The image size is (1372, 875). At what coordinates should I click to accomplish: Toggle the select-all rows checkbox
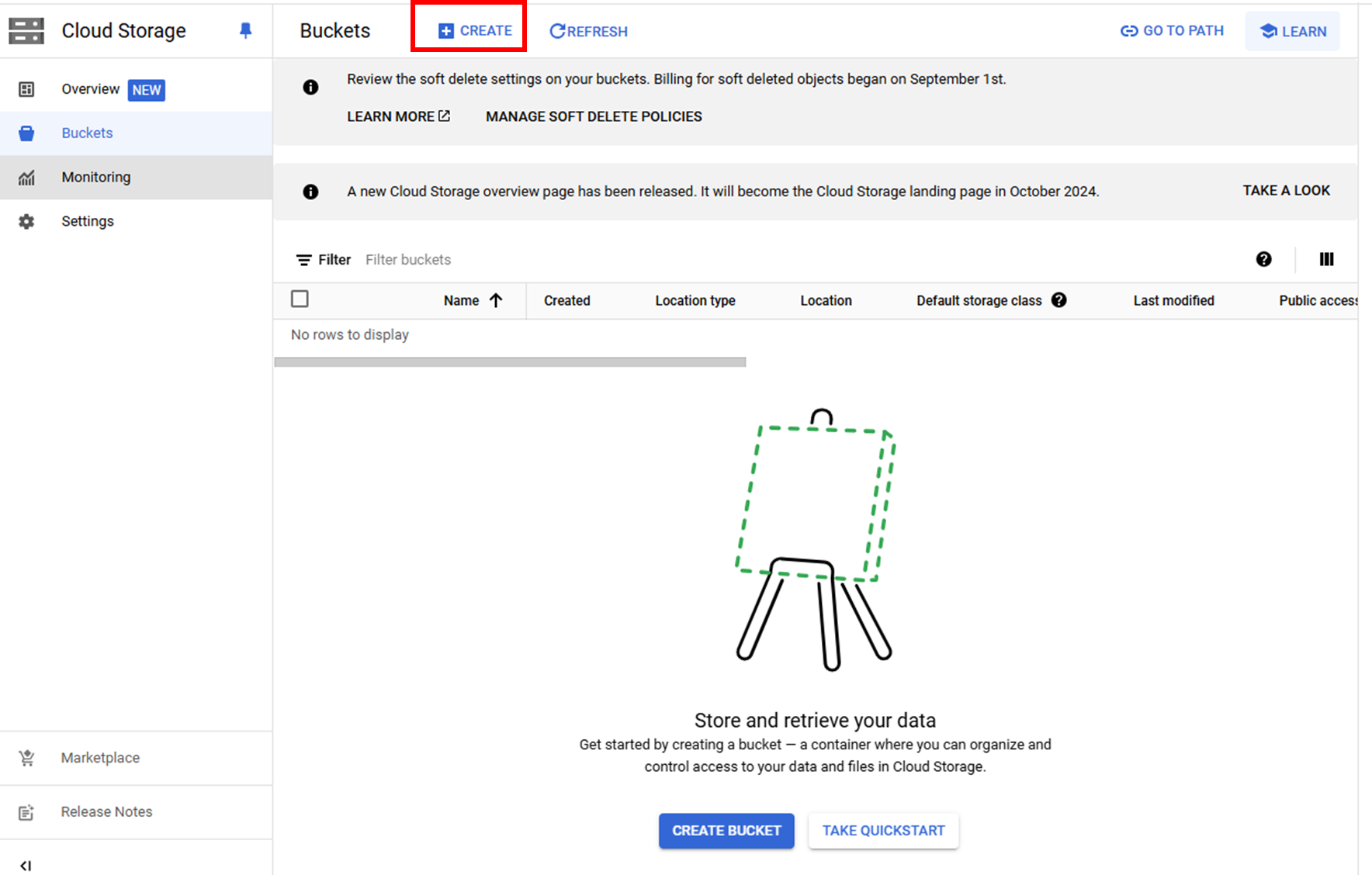click(x=300, y=299)
